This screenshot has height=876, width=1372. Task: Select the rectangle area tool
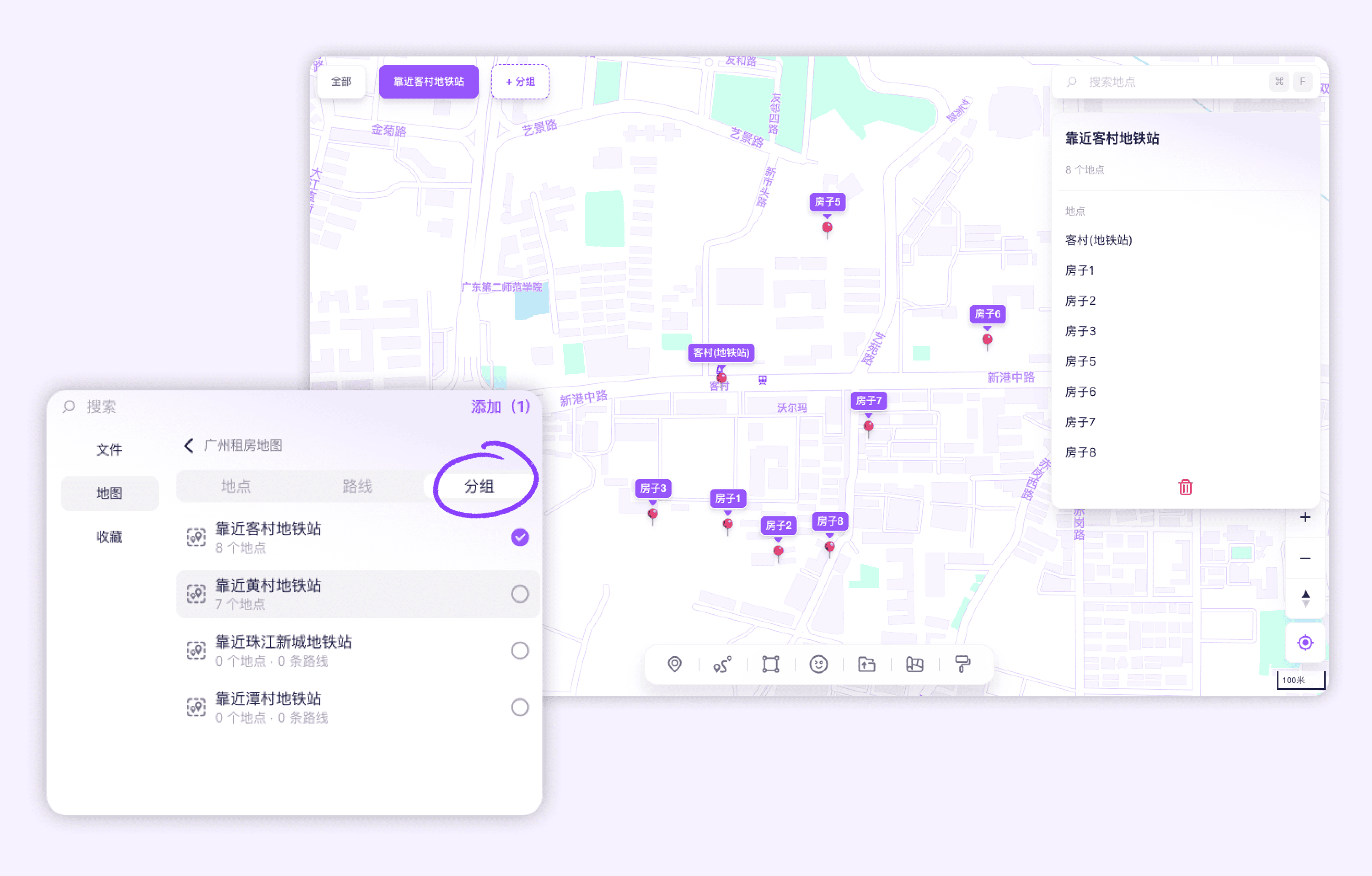tap(770, 664)
